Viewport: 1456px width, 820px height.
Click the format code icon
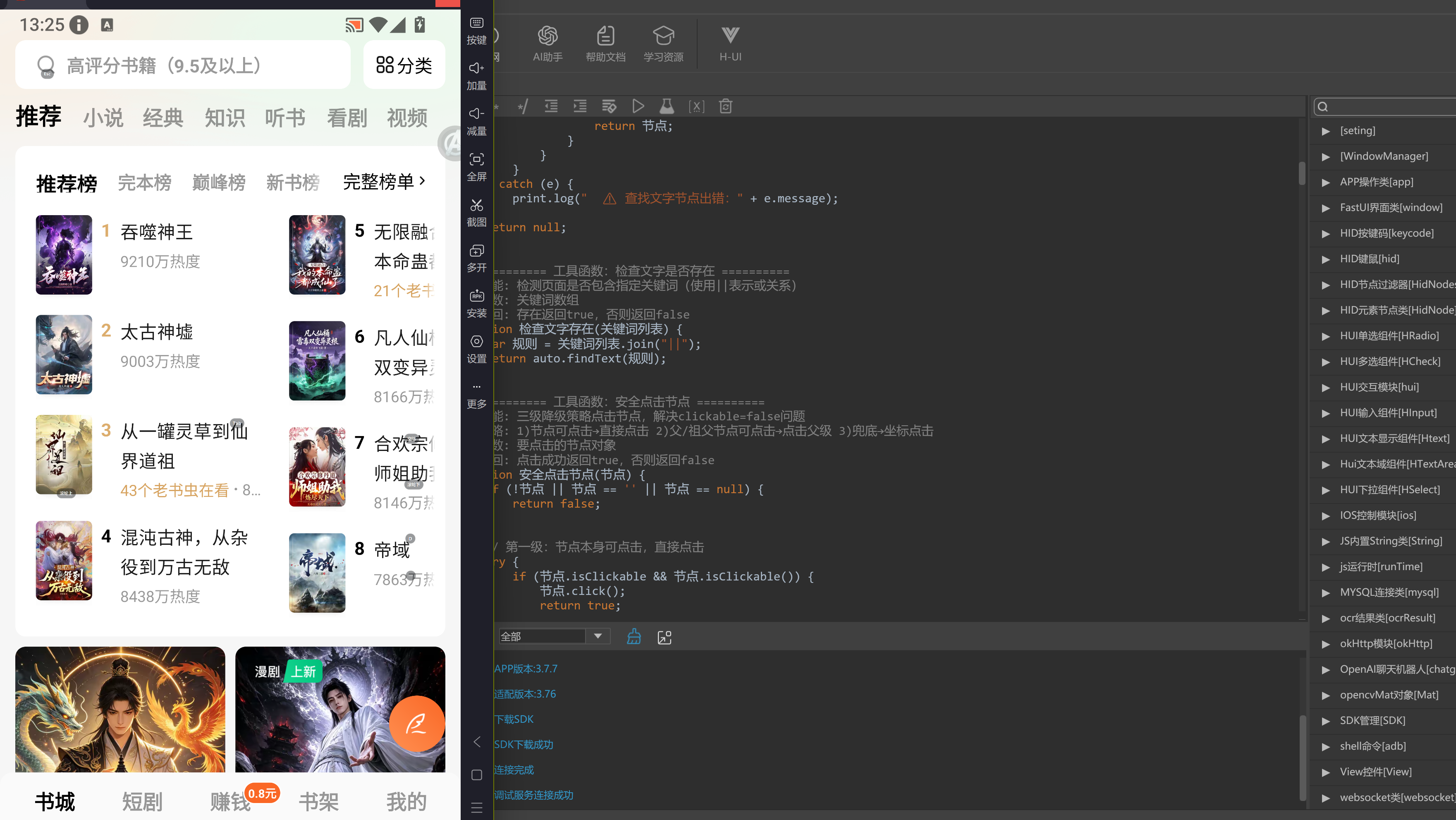click(609, 106)
